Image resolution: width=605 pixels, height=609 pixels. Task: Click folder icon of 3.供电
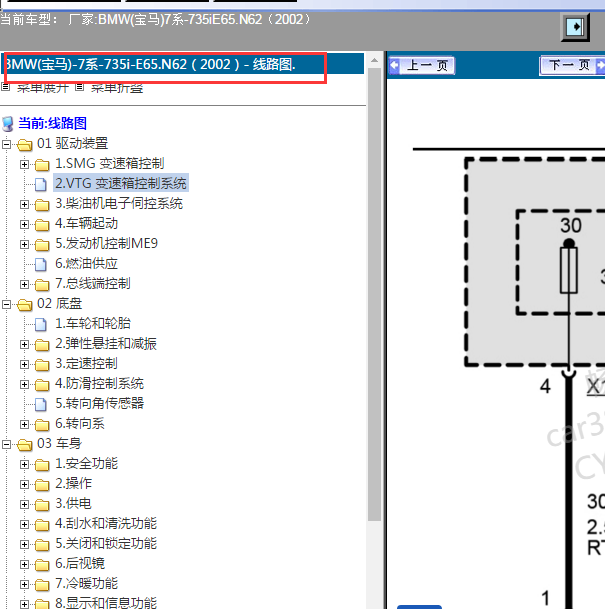tap(42, 505)
